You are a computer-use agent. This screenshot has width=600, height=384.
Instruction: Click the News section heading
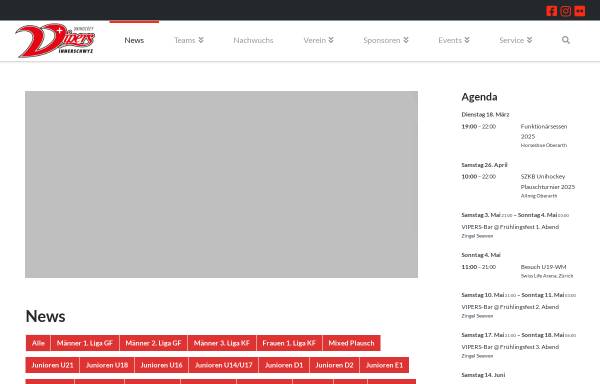coord(45,316)
